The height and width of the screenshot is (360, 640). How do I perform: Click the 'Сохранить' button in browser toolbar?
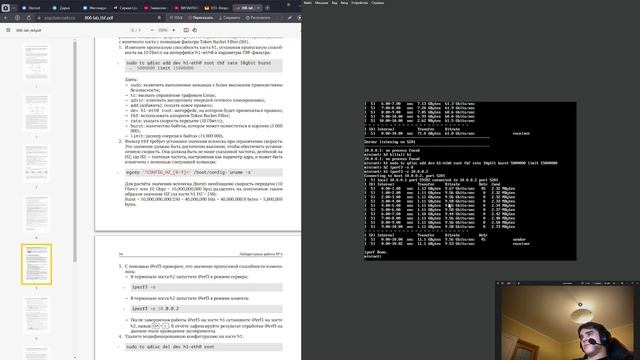click(x=229, y=18)
